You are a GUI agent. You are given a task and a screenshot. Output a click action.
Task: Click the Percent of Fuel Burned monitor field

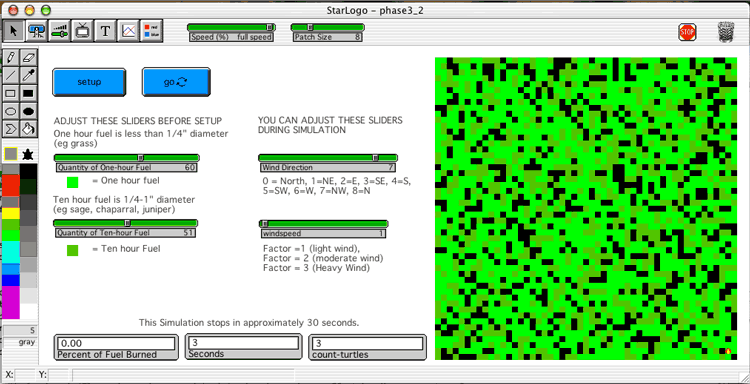pos(116,343)
